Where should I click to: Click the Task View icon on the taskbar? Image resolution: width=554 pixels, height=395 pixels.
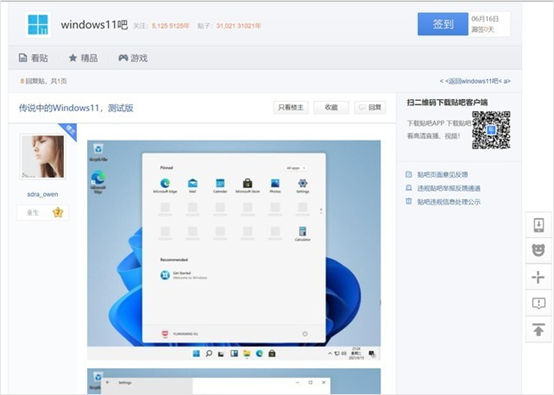click(221, 354)
